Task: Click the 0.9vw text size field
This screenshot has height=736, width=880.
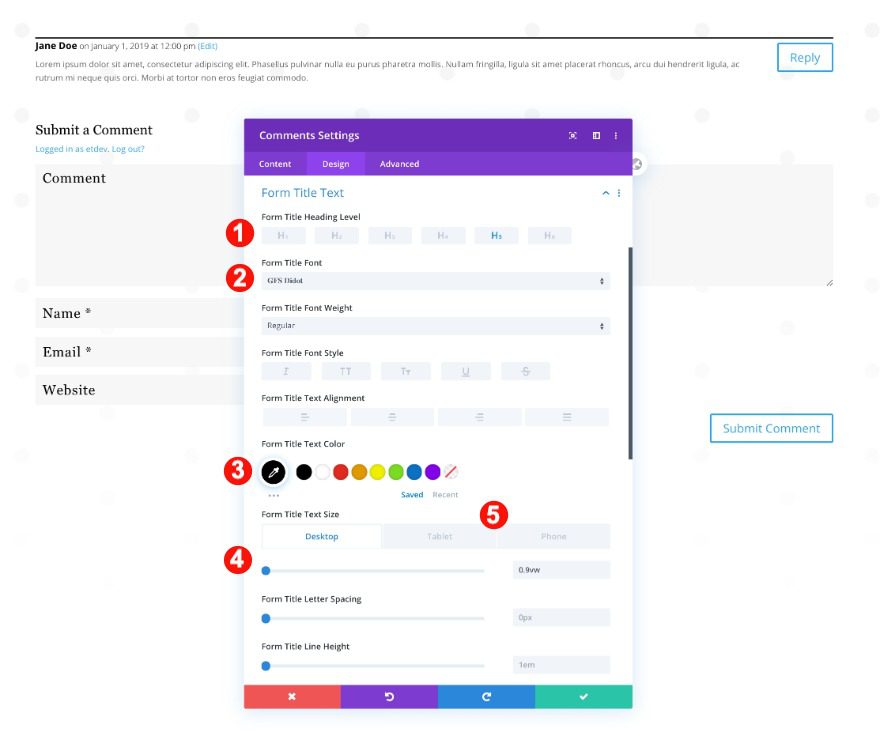Action: tap(561, 570)
